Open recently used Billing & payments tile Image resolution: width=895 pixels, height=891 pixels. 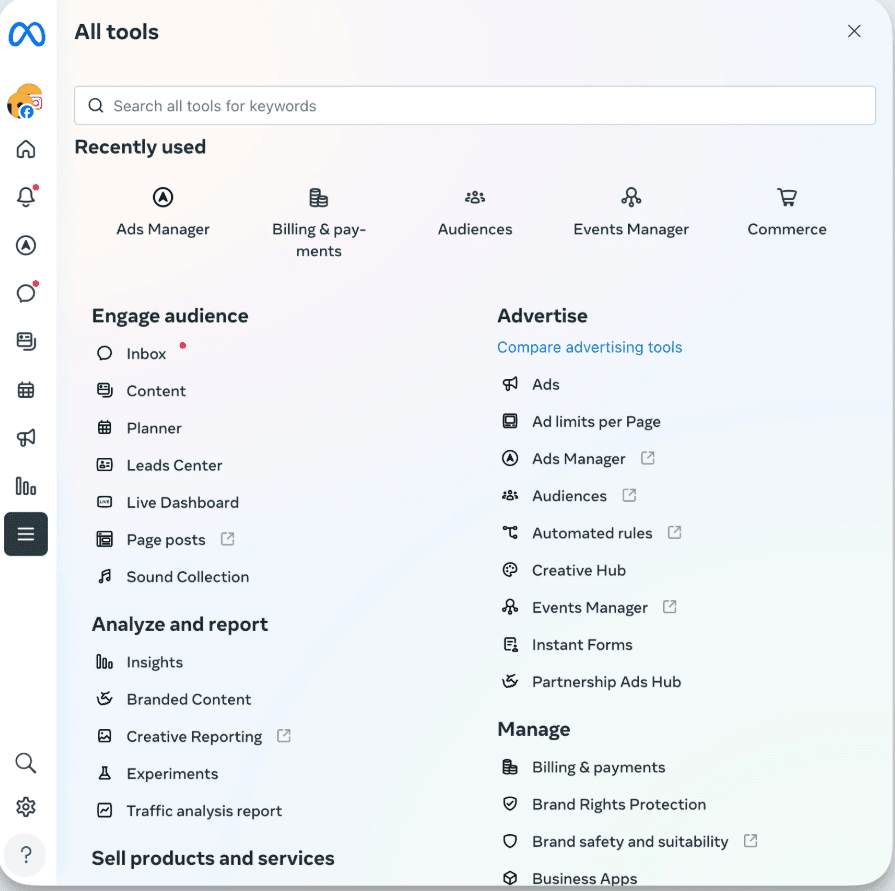point(319,223)
